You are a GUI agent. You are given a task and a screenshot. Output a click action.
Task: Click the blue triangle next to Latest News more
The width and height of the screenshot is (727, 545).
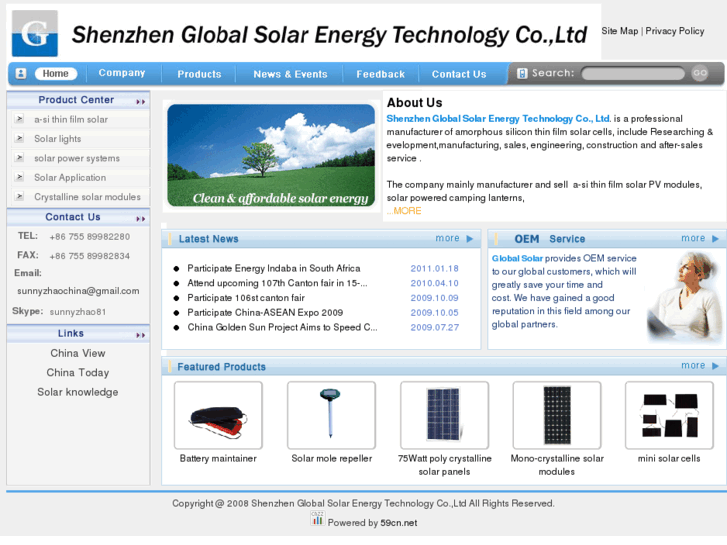[470, 239]
